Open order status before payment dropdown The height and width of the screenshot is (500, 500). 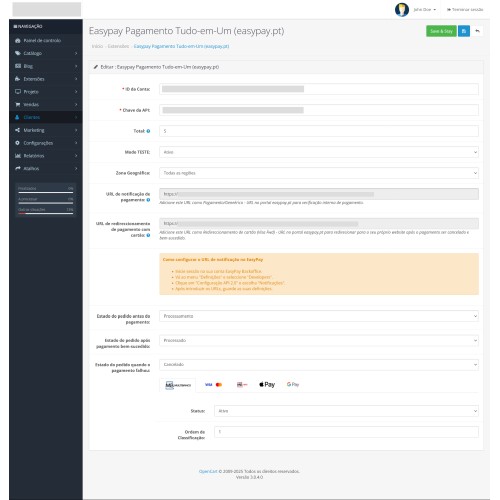[319, 316]
